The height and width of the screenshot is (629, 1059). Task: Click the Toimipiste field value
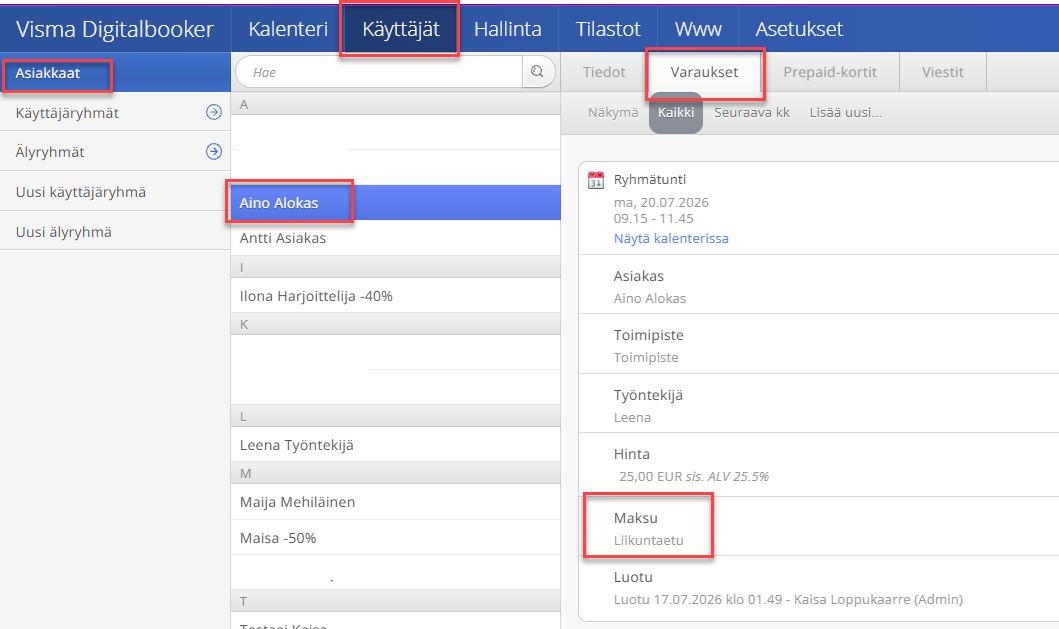[646, 357]
